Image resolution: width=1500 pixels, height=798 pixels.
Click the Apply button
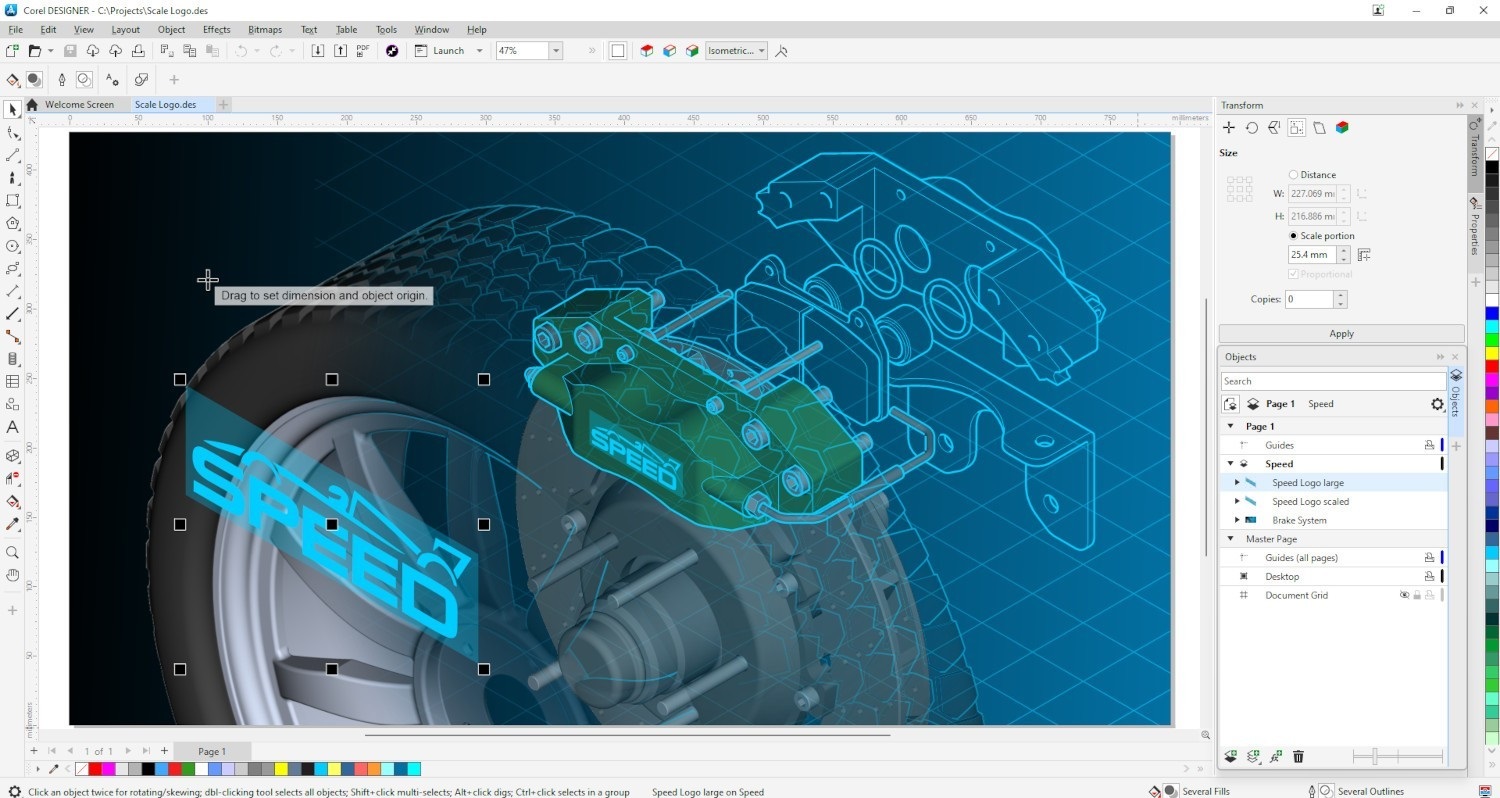pyautogui.click(x=1341, y=334)
